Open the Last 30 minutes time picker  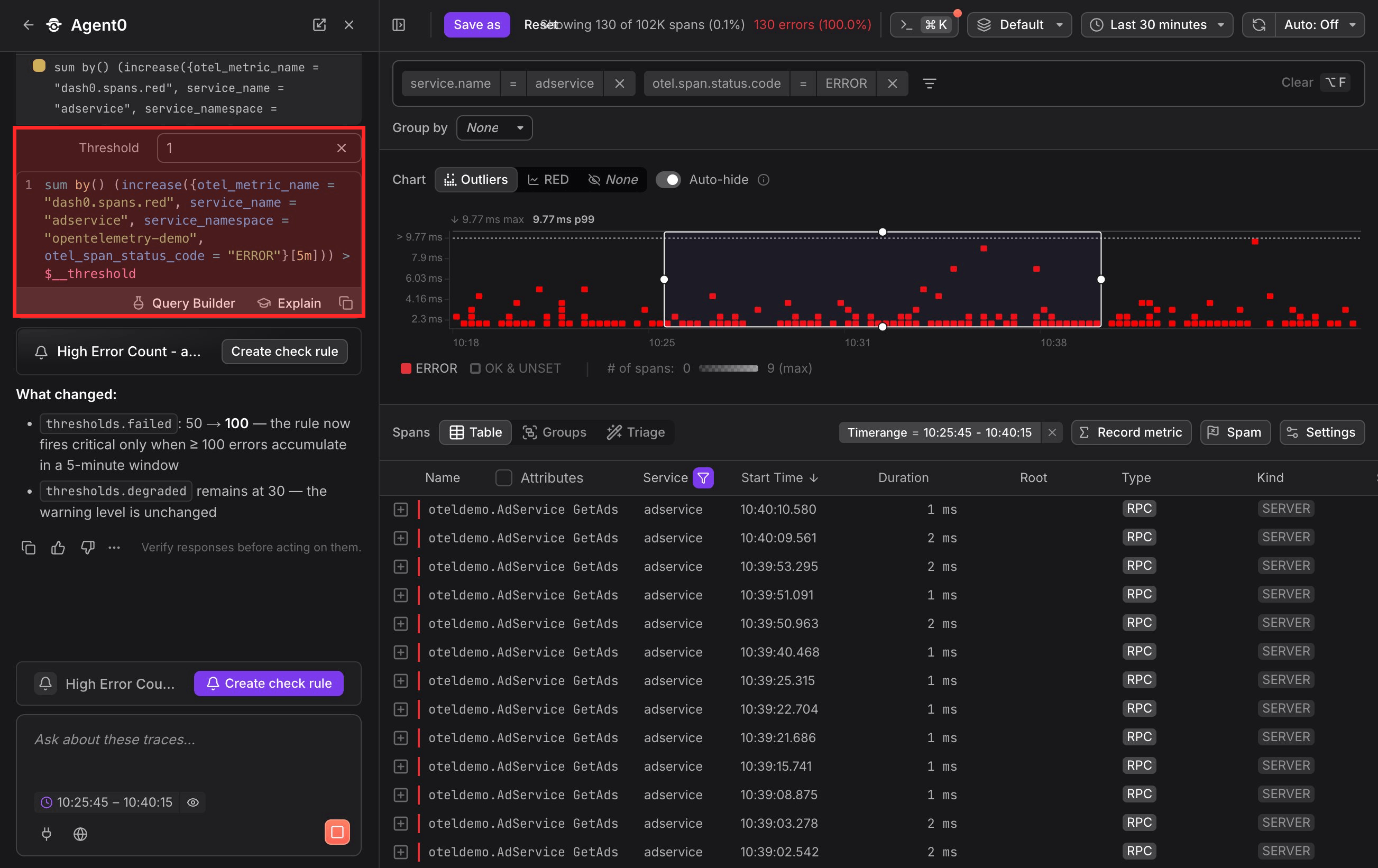click(1156, 25)
